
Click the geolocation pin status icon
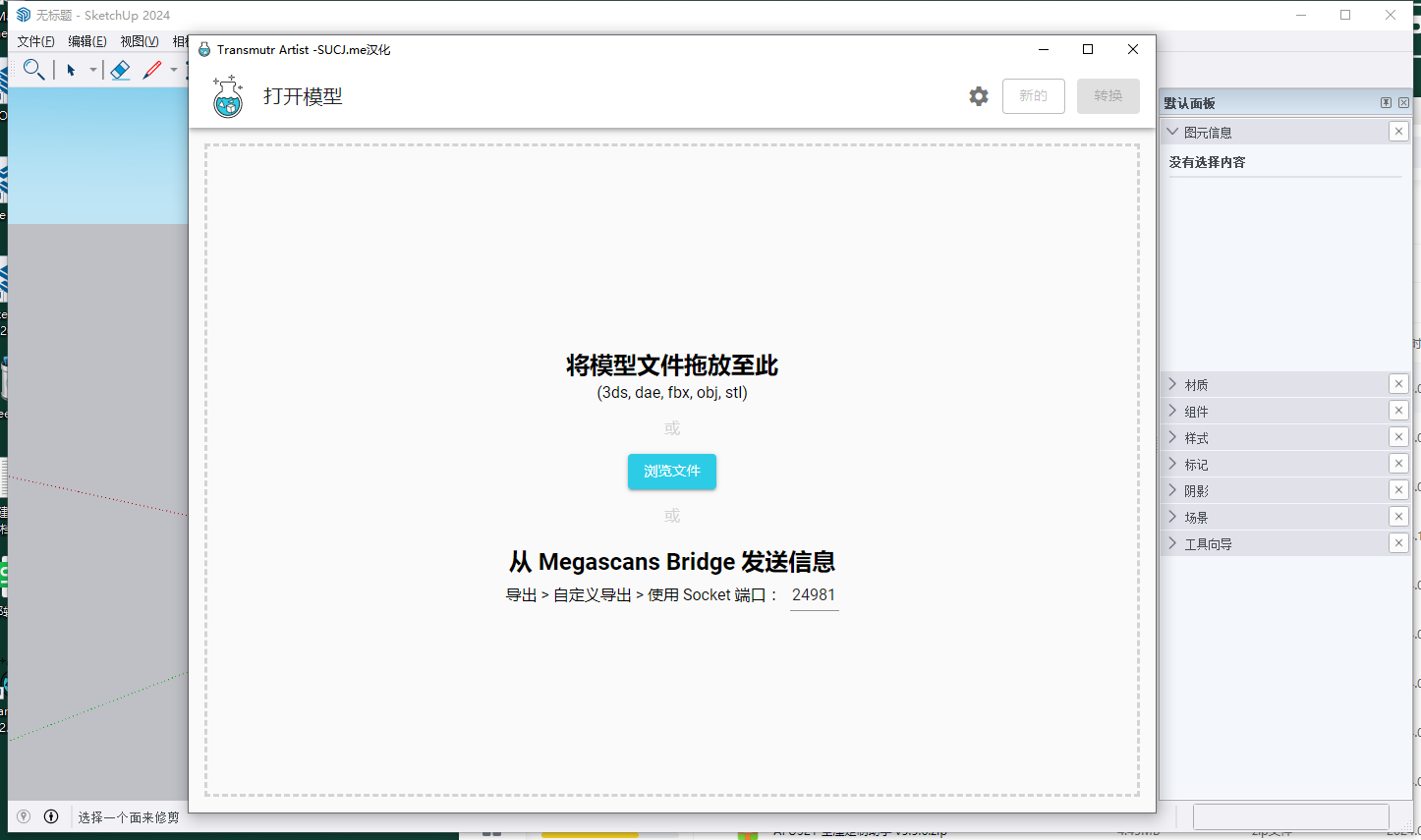pyautogui.click(x=24, y=816)
